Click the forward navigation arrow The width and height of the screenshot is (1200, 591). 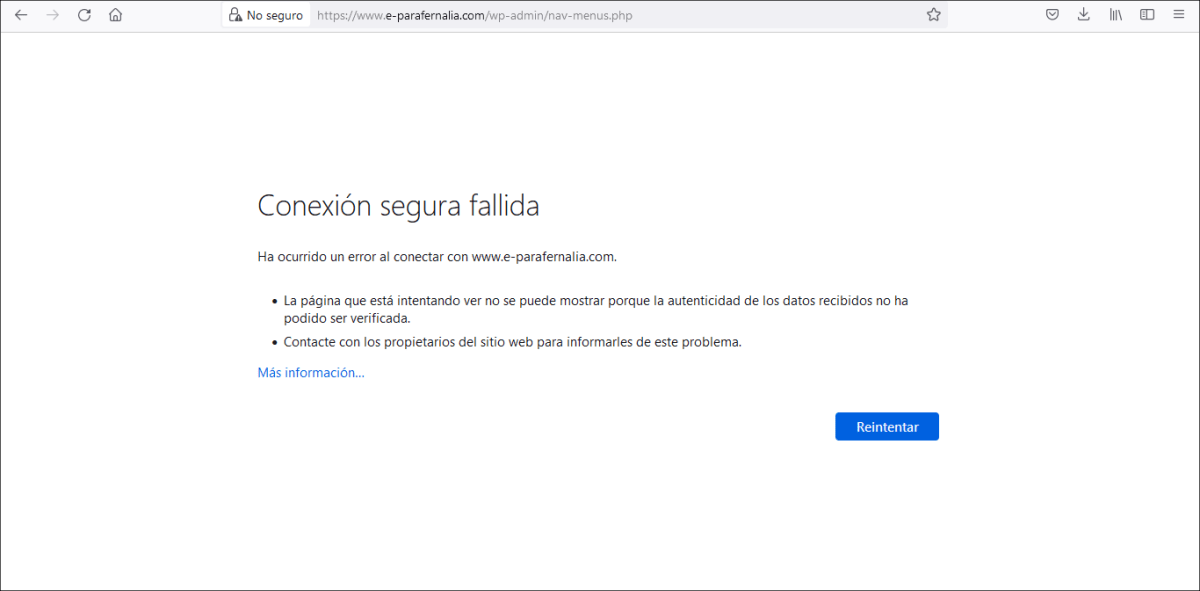pyautogui.click(x=53, y=15)
